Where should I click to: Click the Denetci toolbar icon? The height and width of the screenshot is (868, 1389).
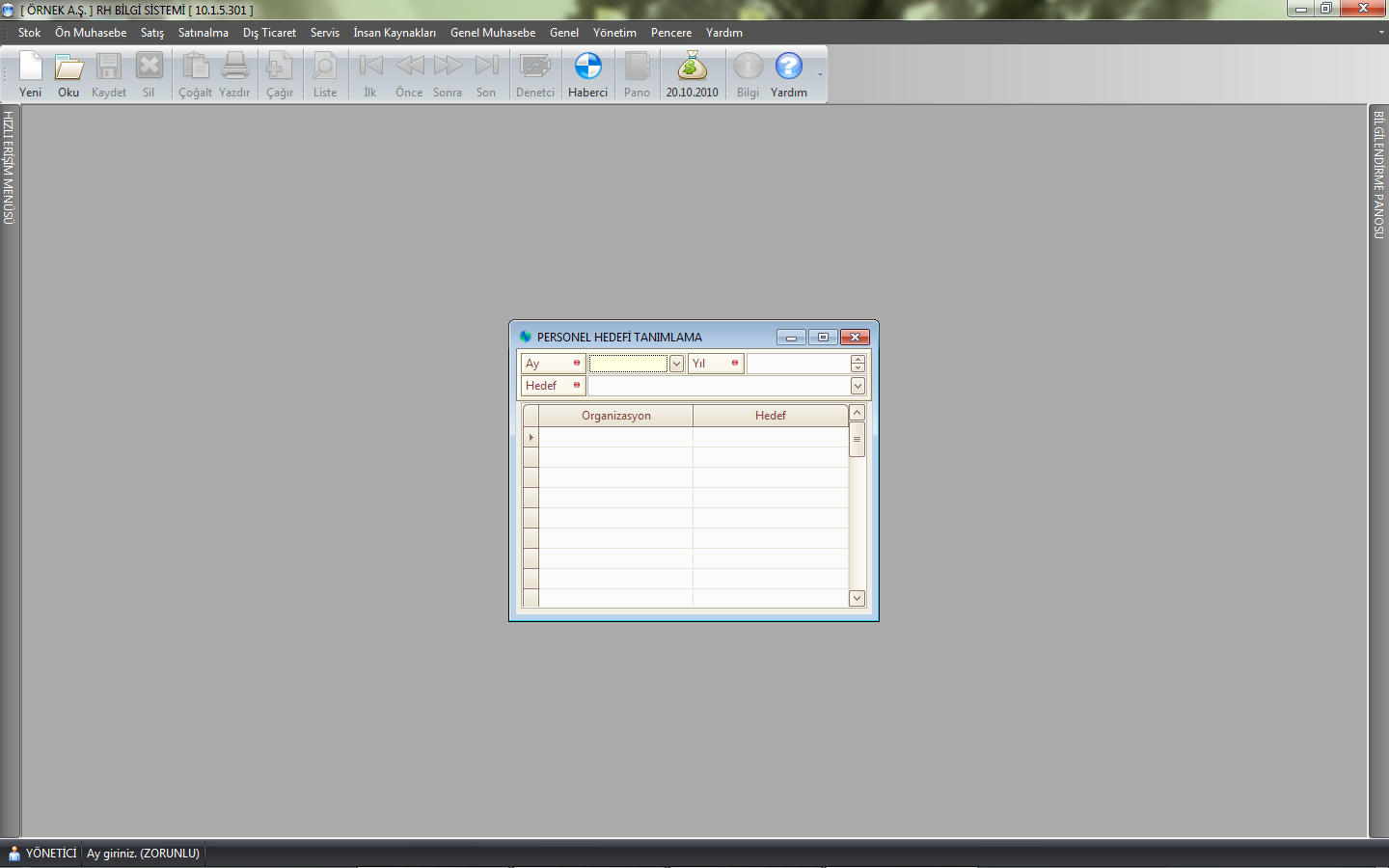point(534,68)
